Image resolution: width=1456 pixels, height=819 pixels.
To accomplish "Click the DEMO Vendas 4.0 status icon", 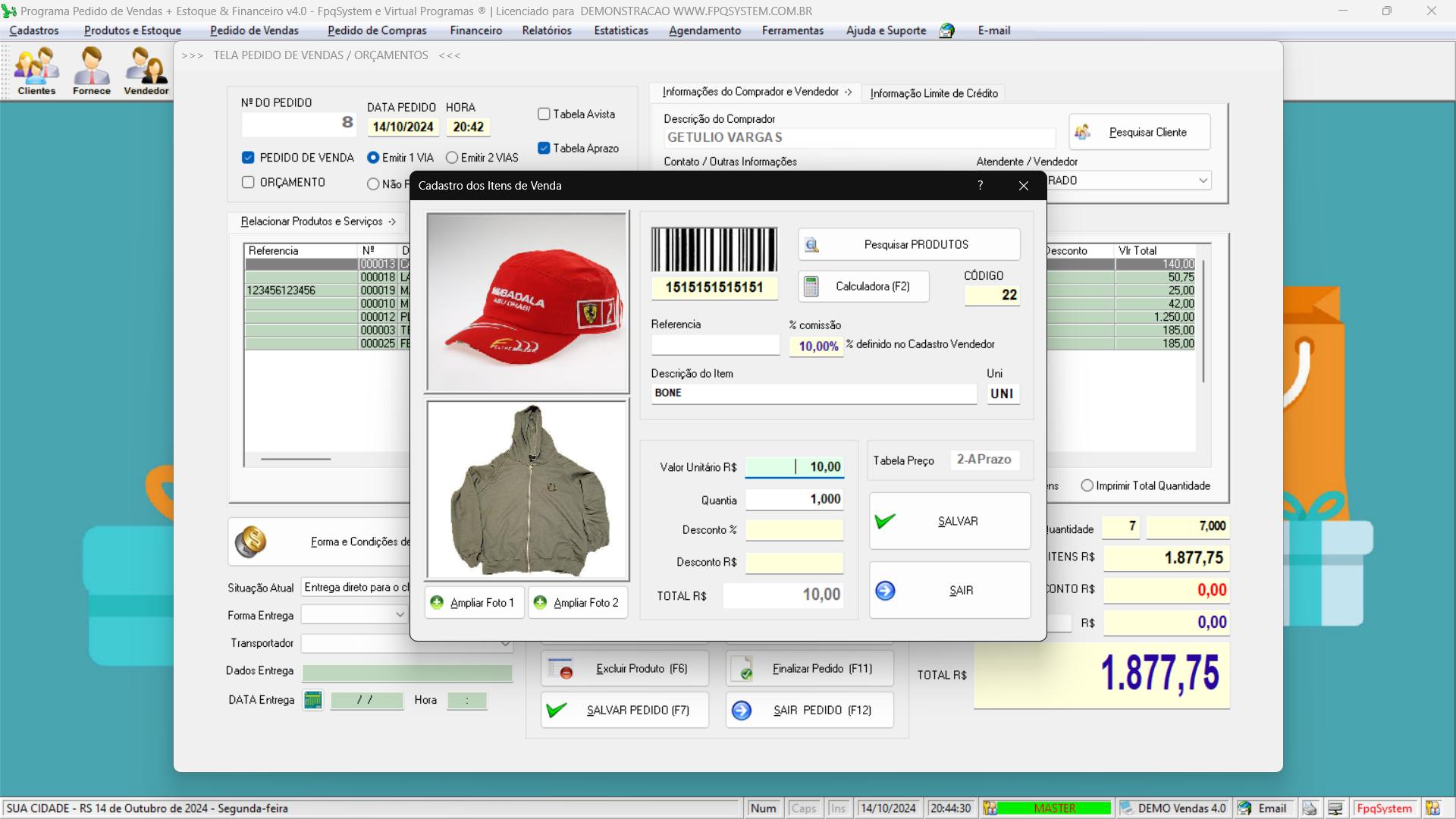I will (1127, 808).
